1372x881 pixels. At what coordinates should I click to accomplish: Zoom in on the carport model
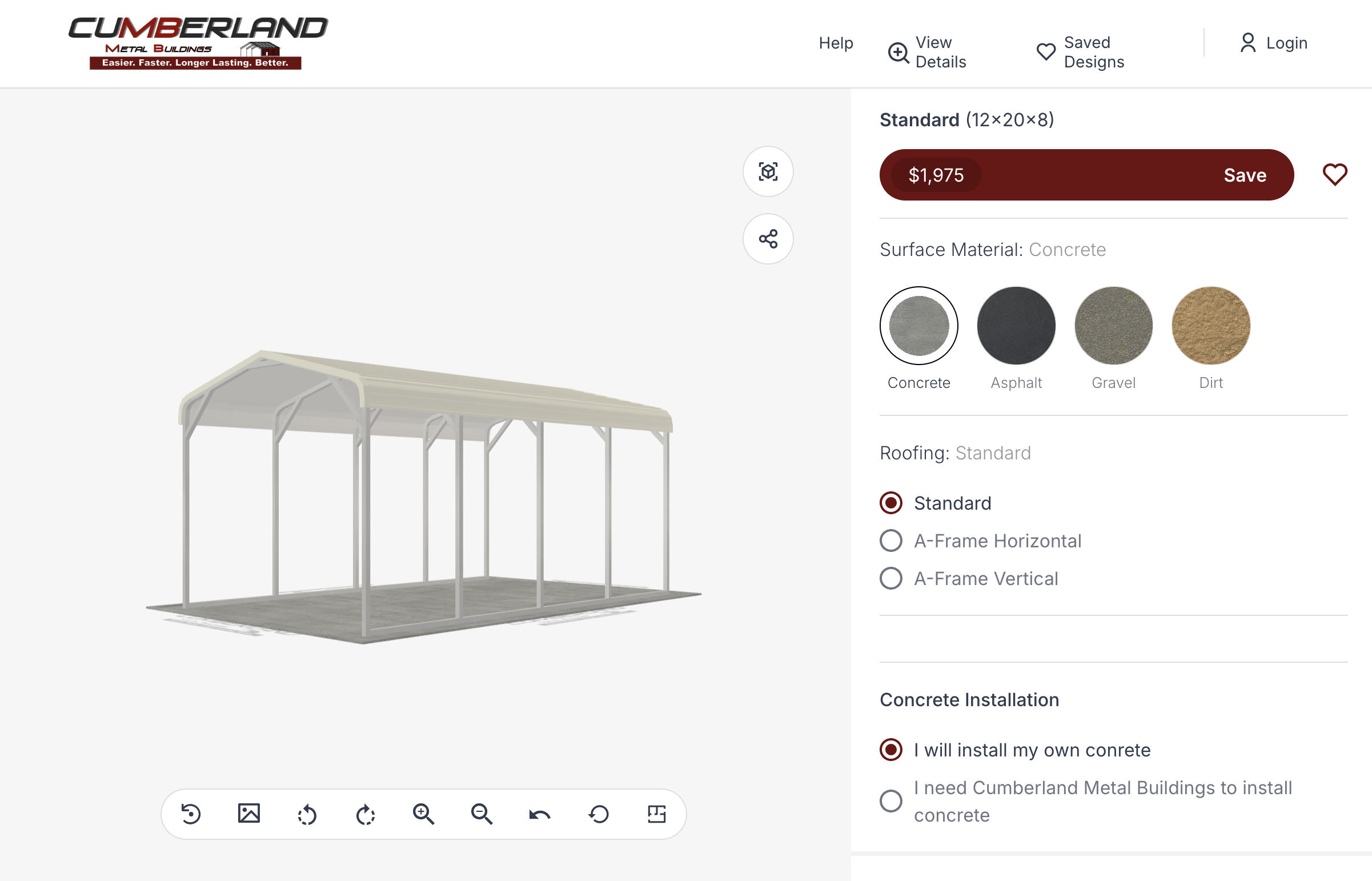click(423, 814)
